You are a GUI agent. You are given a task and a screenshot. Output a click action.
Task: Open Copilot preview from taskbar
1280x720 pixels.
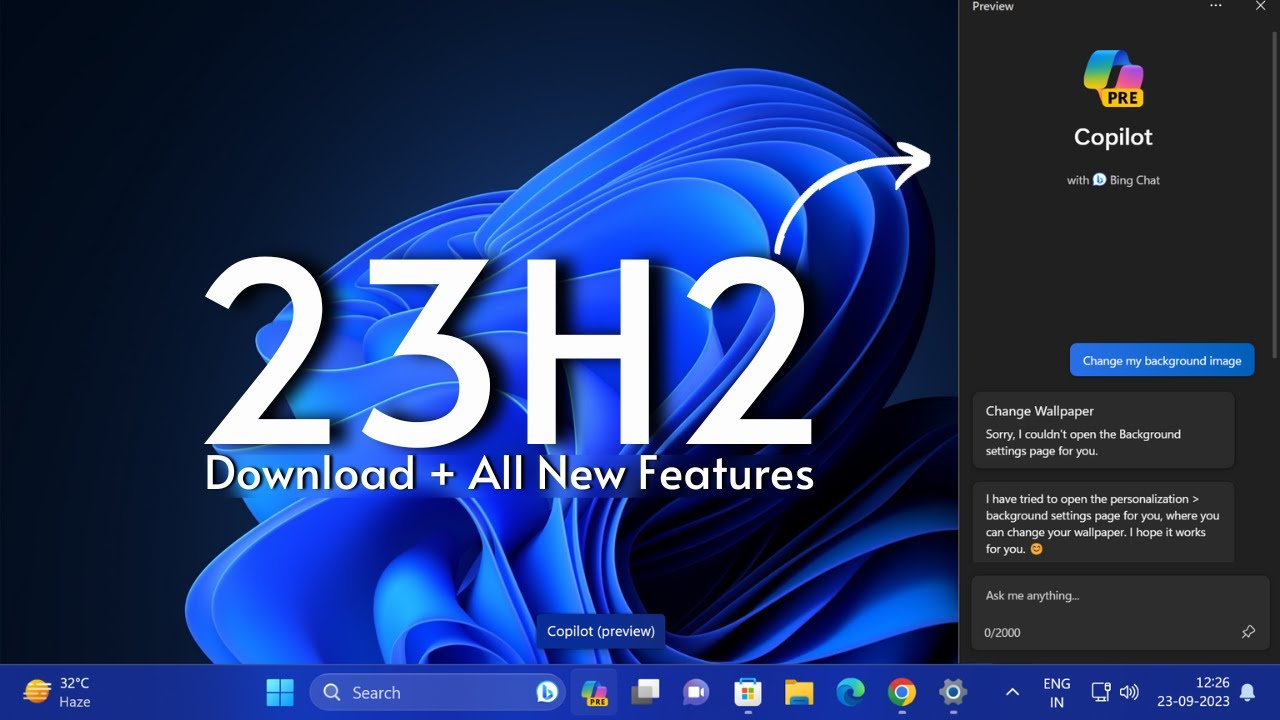tap(594, 692)
